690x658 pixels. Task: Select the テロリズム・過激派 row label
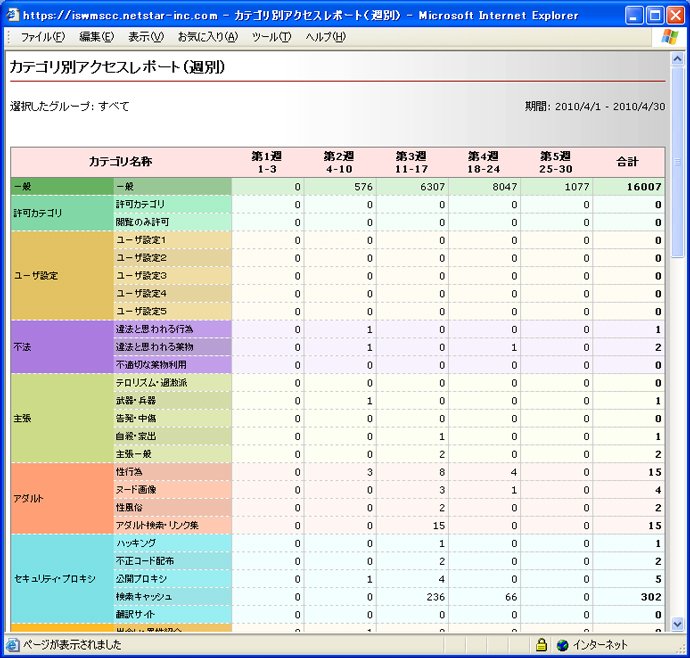click(x=172, y=383)
